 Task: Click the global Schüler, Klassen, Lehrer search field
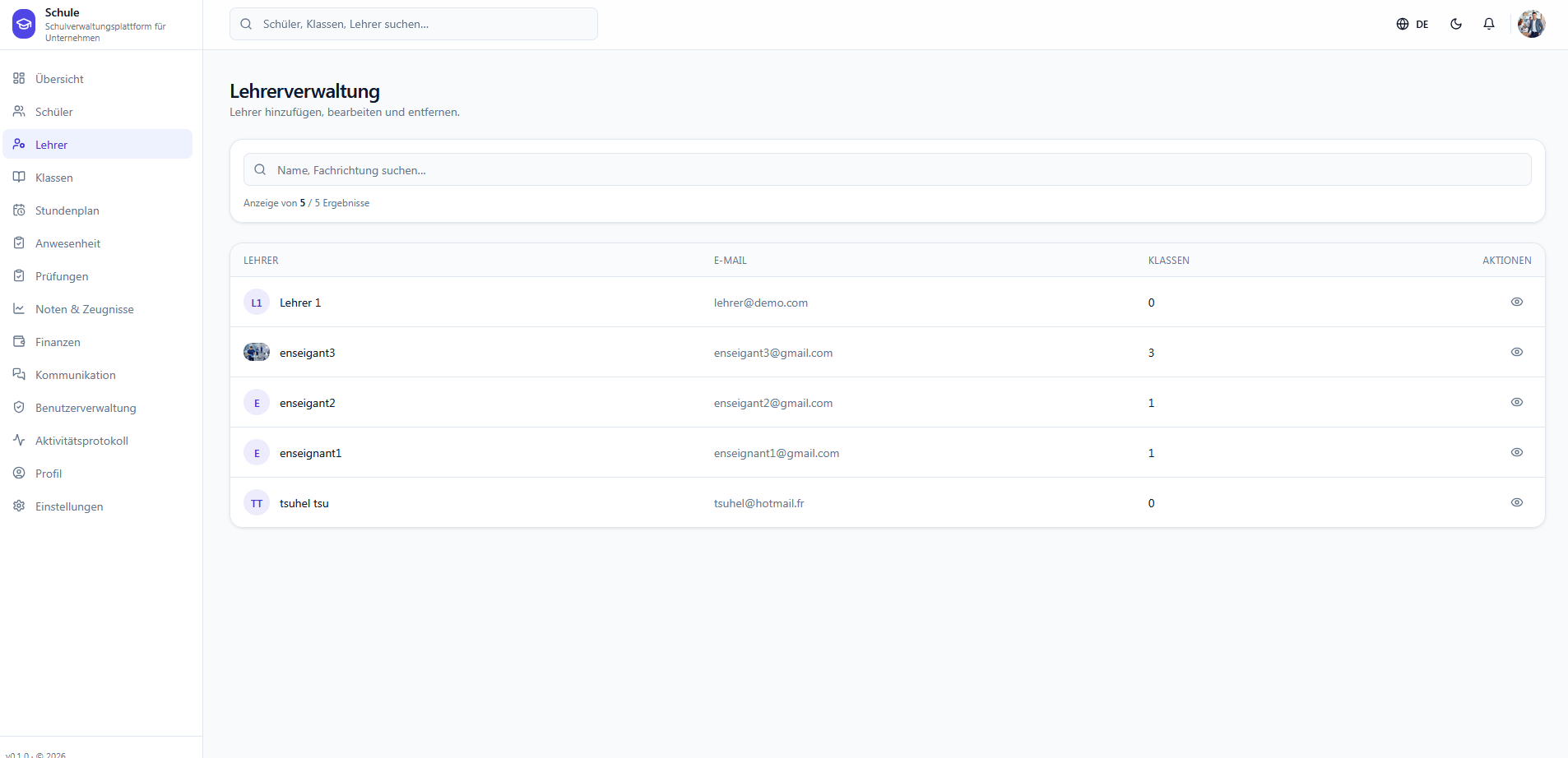click(414, 24)
